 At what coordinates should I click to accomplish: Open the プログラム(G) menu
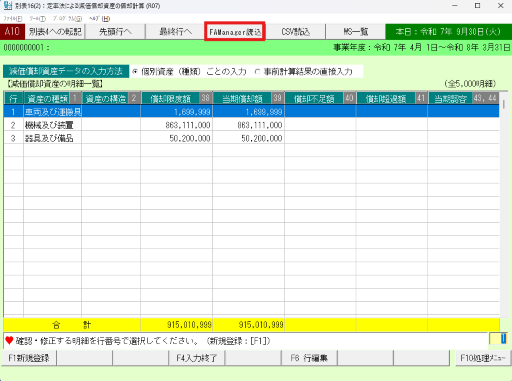click(x=67, y=19)
